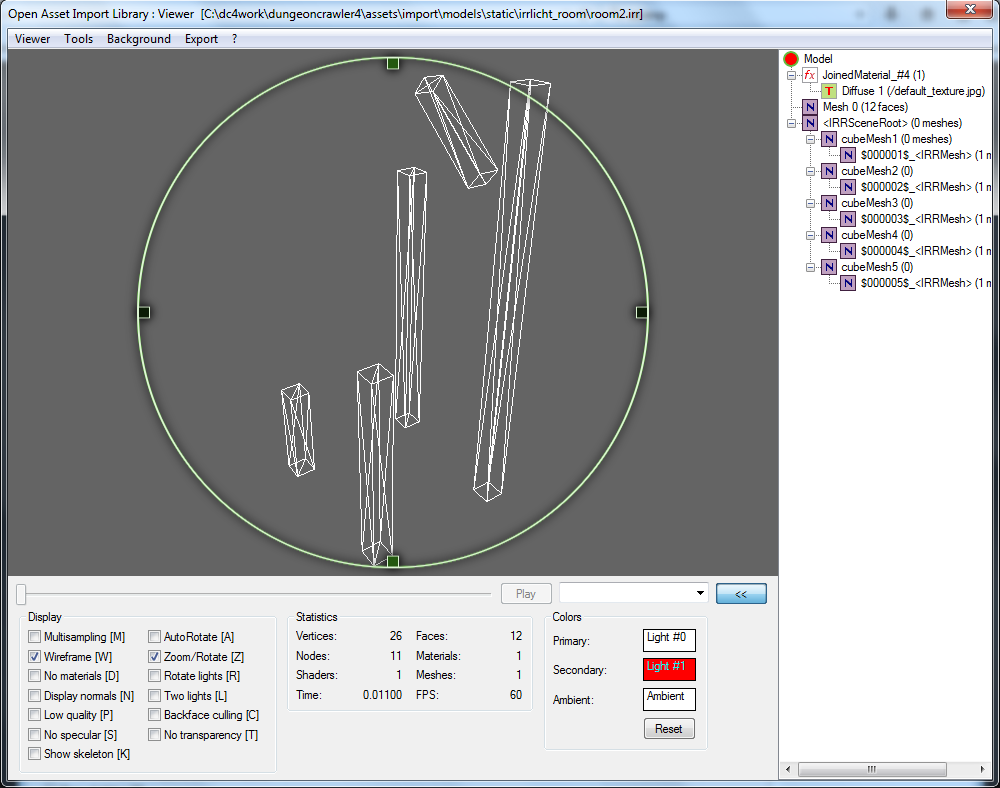This screenshot has height=788, width=1000.
Task: Collapse the cubeMesh1 tree node
Action: tap(810, 139)
